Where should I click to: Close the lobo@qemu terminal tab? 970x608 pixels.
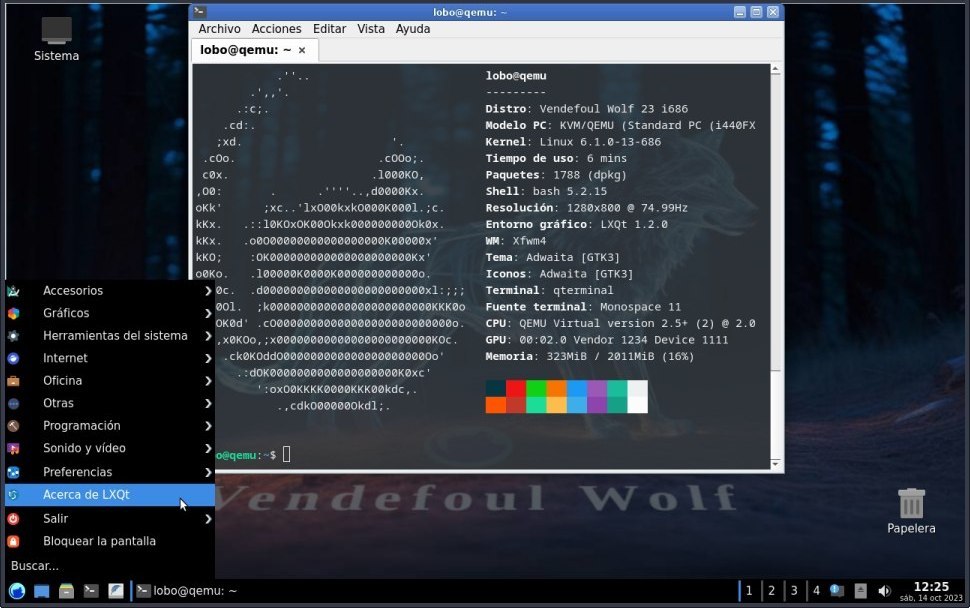[302, 51]
